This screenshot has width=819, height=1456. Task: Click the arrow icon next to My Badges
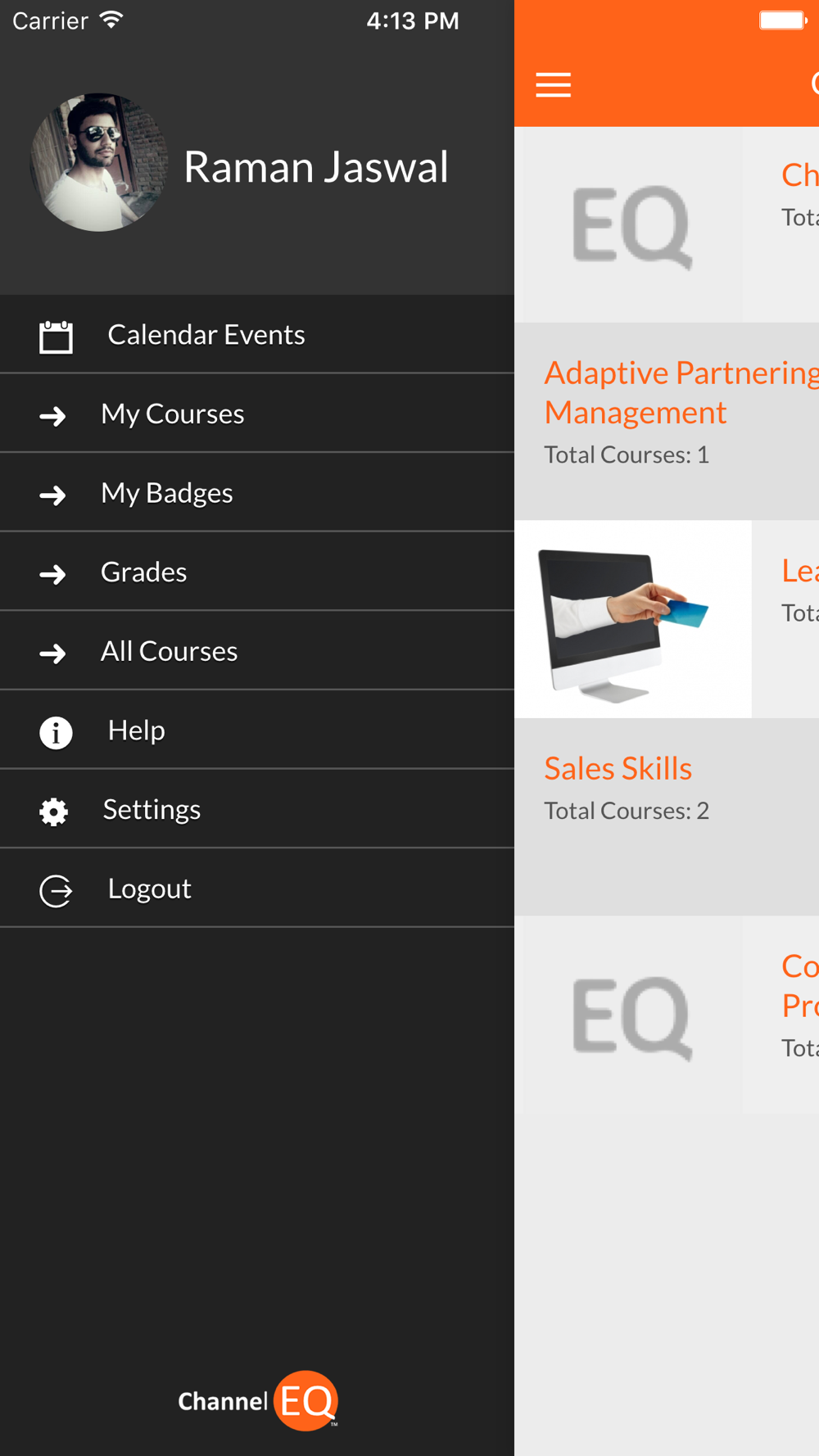(53, 495)
